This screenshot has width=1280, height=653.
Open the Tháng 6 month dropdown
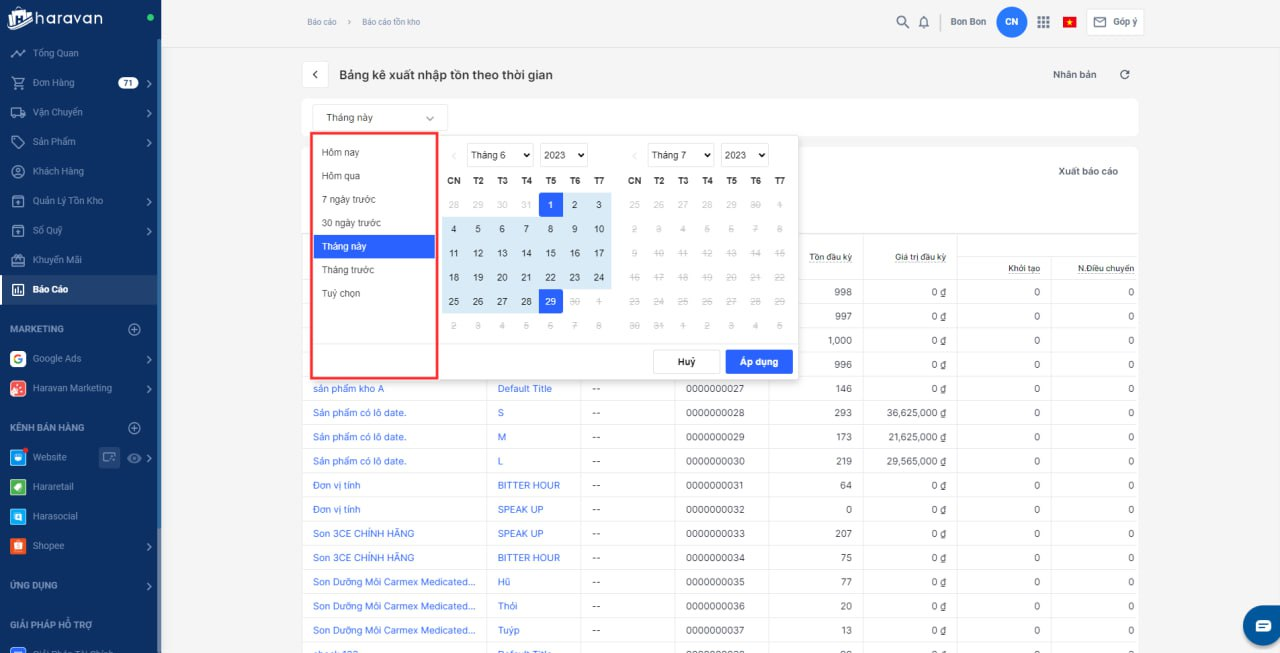(x=500, y=155)
